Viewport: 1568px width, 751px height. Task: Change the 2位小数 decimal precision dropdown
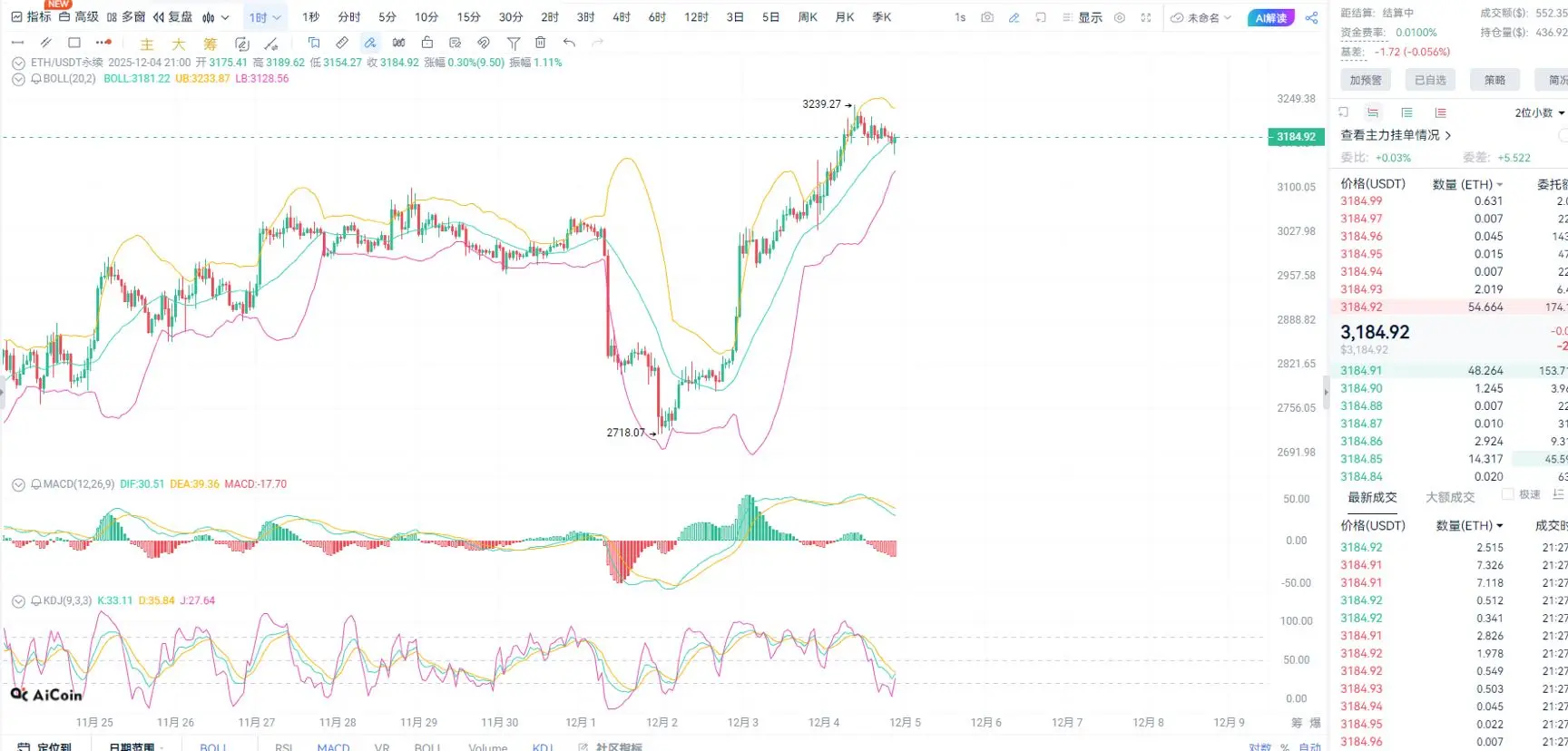(1539, 113)
